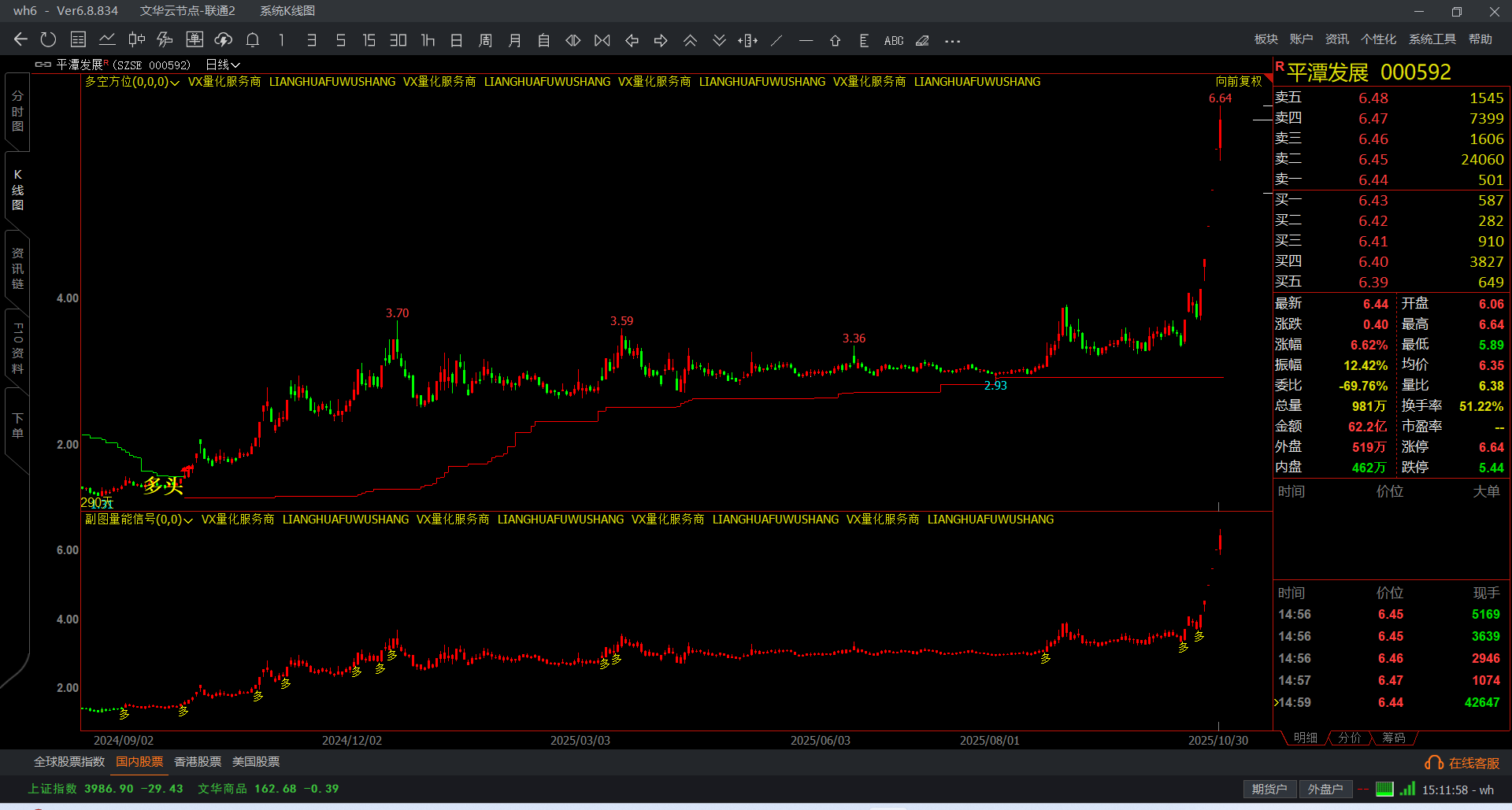Select the 1-minute period button

coord(282,40)
